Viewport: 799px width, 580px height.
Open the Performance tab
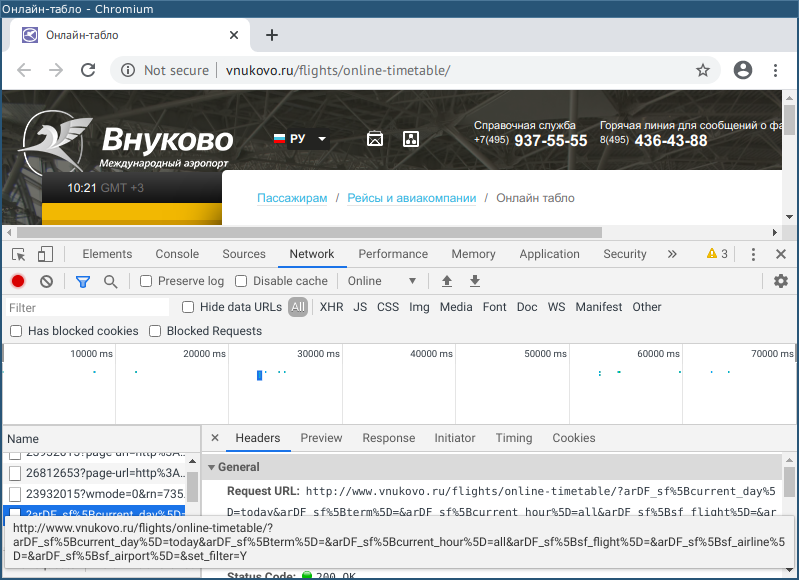[x=393, y=254]
